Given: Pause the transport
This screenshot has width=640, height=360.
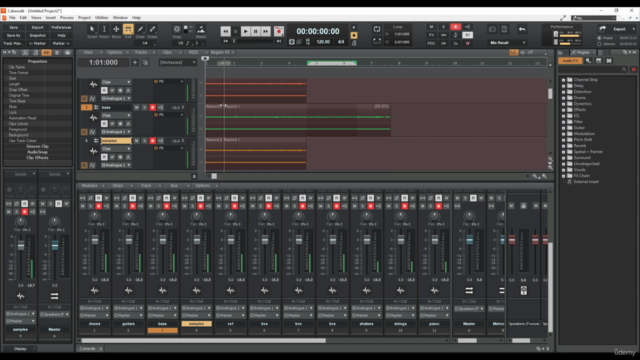Looking at the screenshot, I should tap(256, 31).
